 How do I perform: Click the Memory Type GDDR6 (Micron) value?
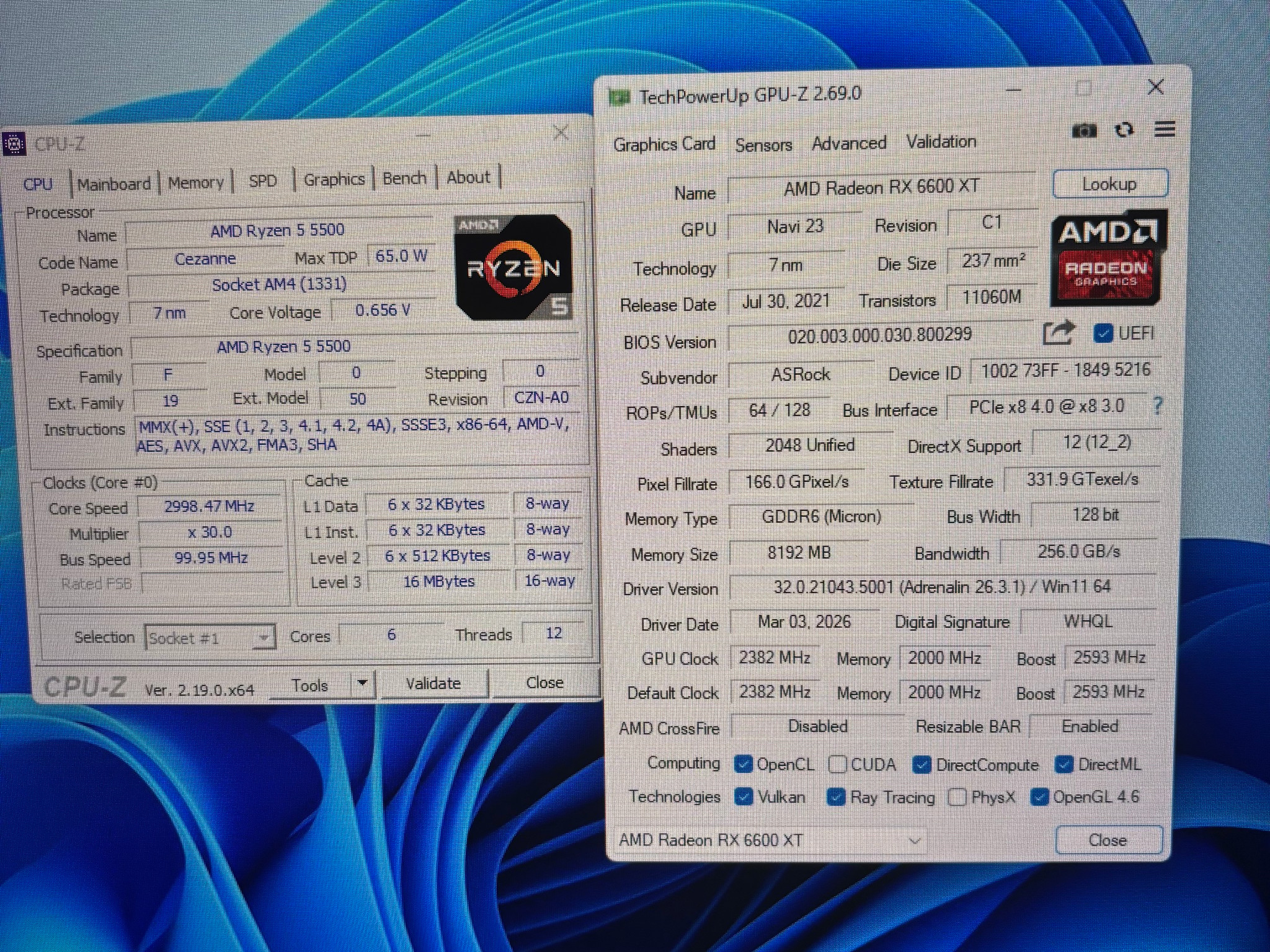tap(821, 516)
